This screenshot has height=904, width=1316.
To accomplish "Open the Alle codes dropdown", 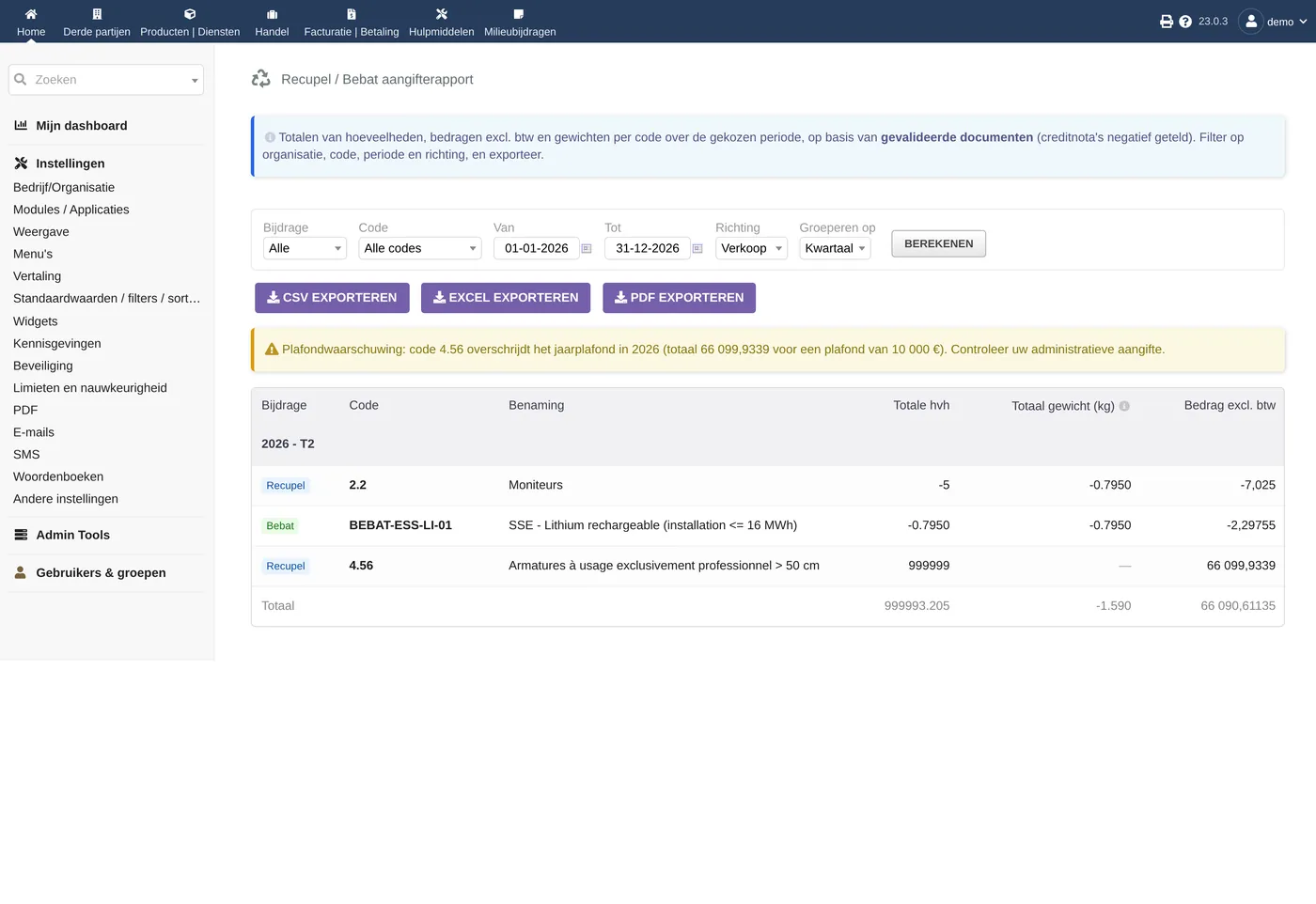I will 420,248.
